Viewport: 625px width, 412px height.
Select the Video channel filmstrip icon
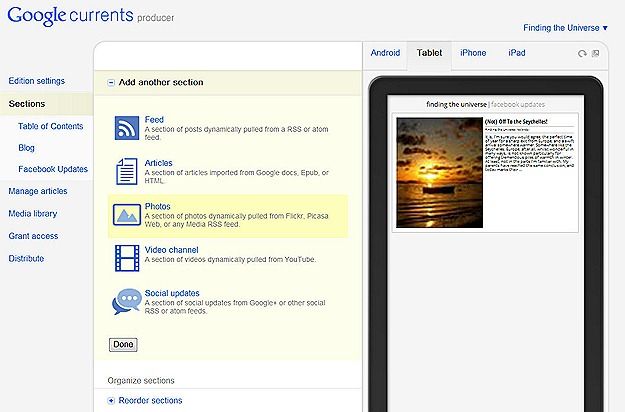click(127, 258)
